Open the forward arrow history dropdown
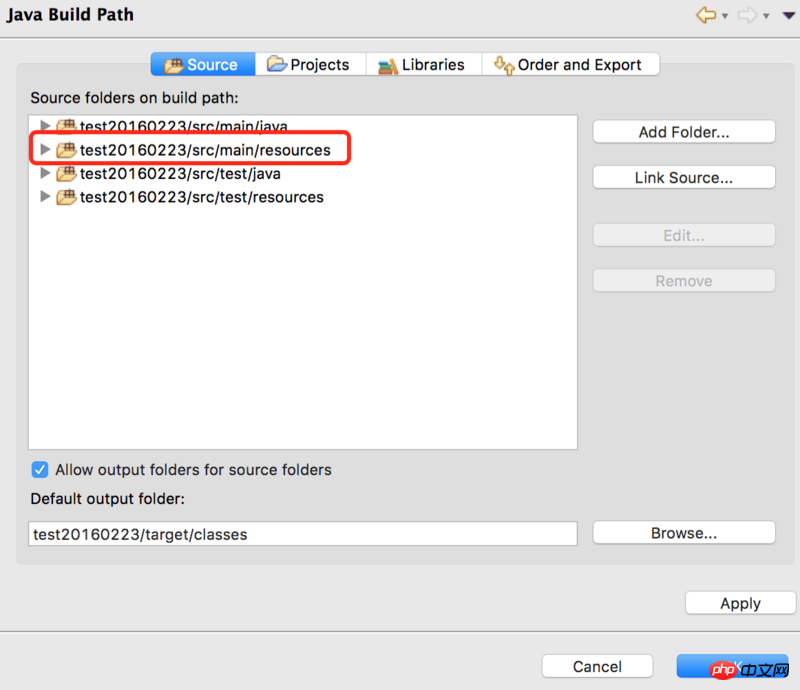Viewport: 800px width, 690px height. point(766,16)
